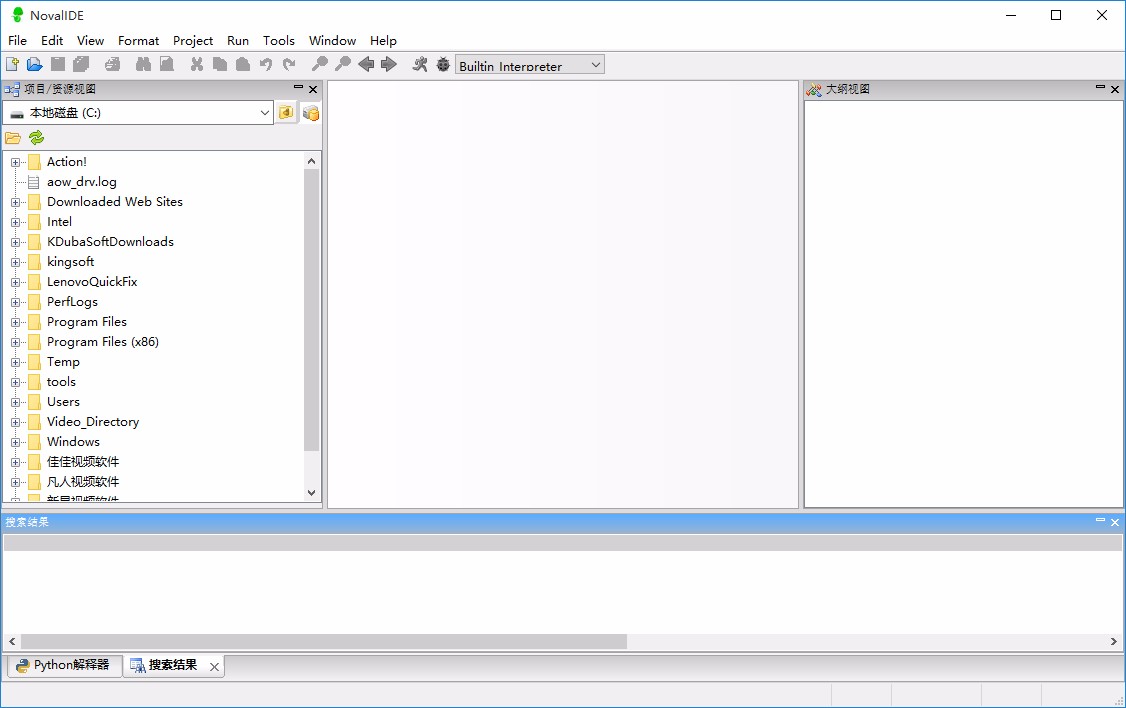This screenshot has height=708, width=1126.
Task: Select the 佳佳视频软件 folder
Action: [x=83, y=462]
